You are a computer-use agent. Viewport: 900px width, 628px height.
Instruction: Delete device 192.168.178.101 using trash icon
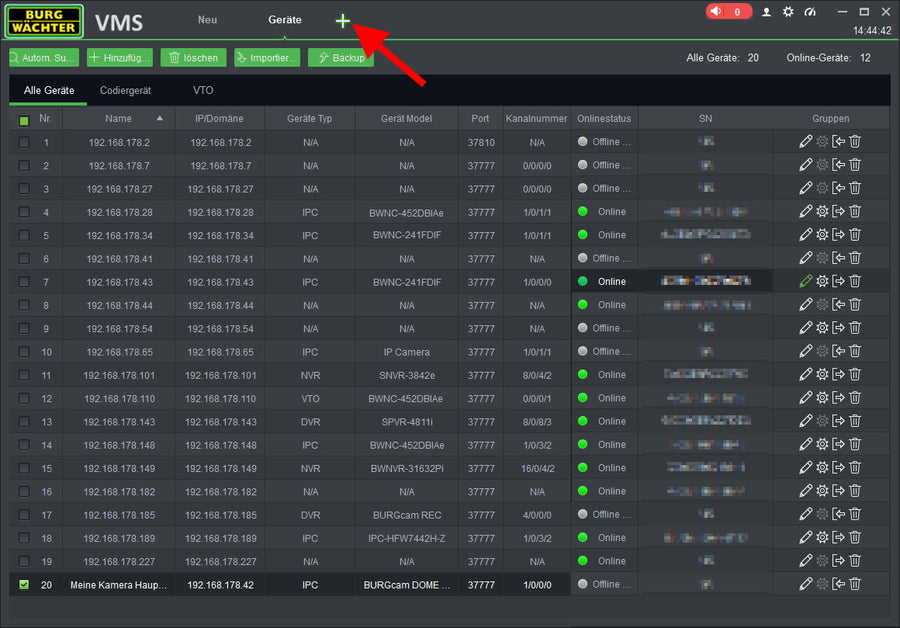pos(855,375)
